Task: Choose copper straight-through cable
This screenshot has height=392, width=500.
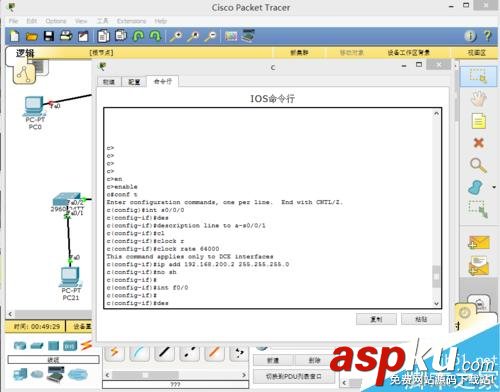Action: point(164,353)
